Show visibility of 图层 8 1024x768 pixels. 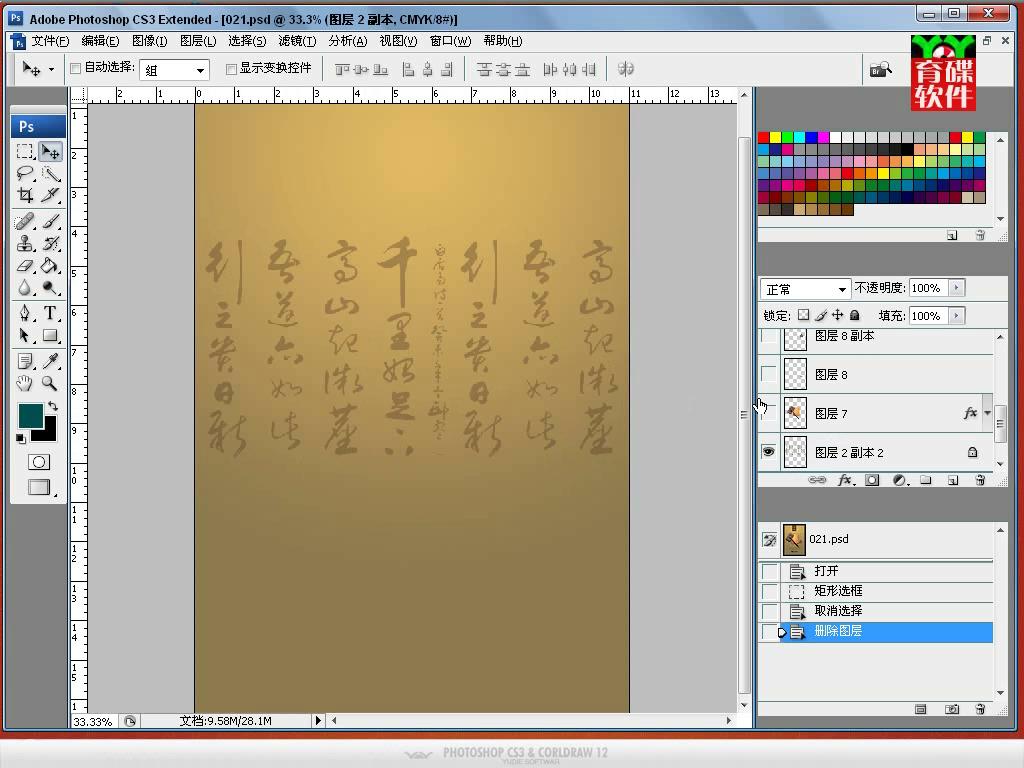(x=769, y=374)
